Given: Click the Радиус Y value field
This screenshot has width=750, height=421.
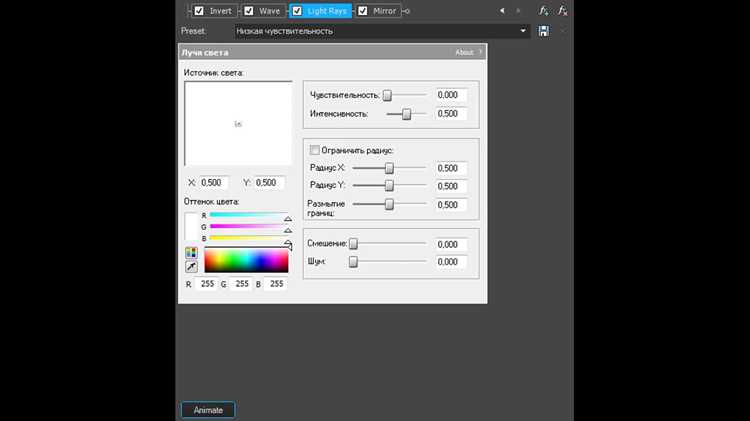Looking at the screenshot, I should tap(451, 186).
